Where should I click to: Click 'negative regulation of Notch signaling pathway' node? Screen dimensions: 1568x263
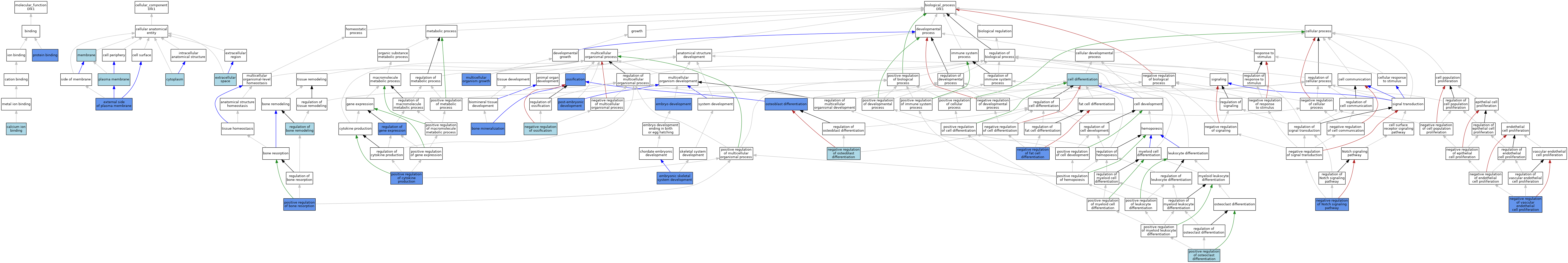[1332, 204]
